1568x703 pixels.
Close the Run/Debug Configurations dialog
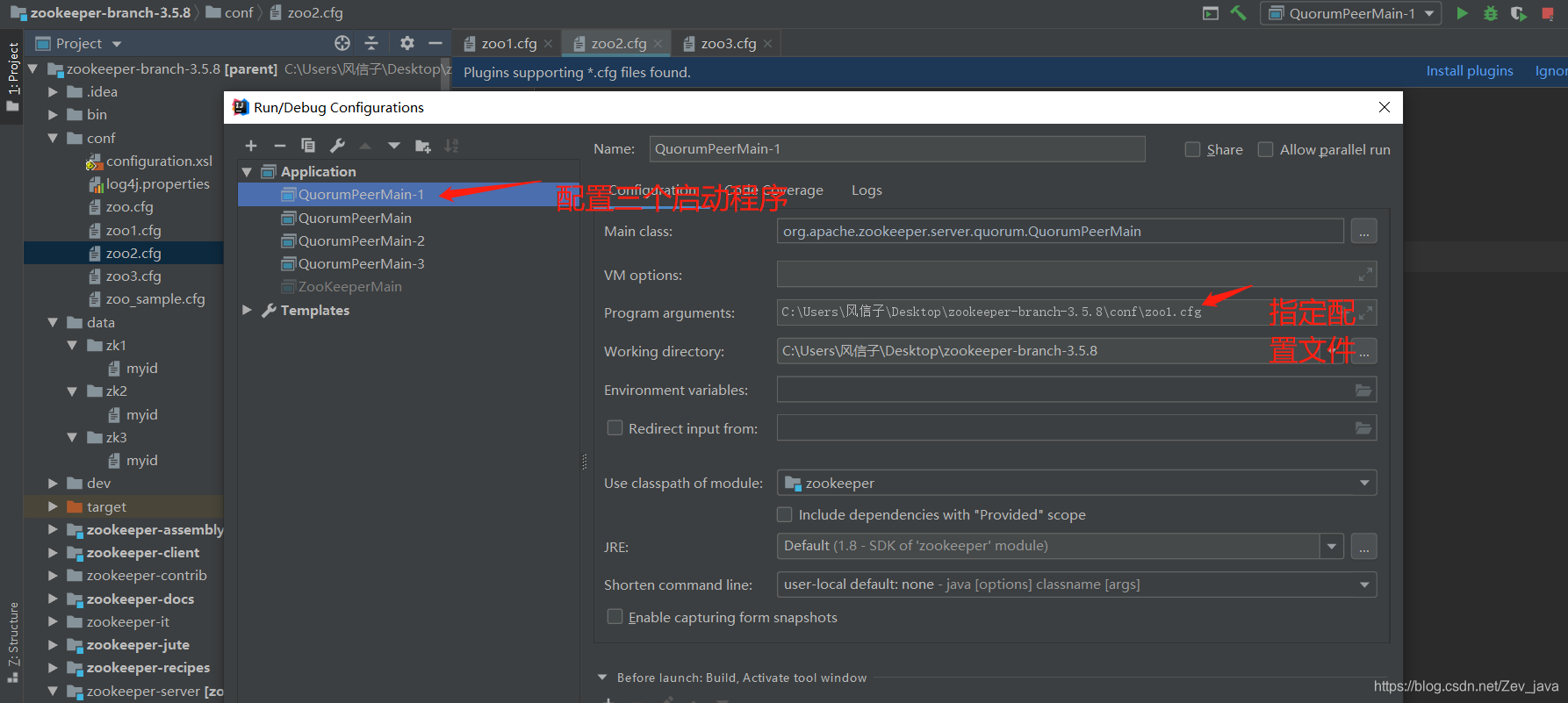pos(1385,107)
